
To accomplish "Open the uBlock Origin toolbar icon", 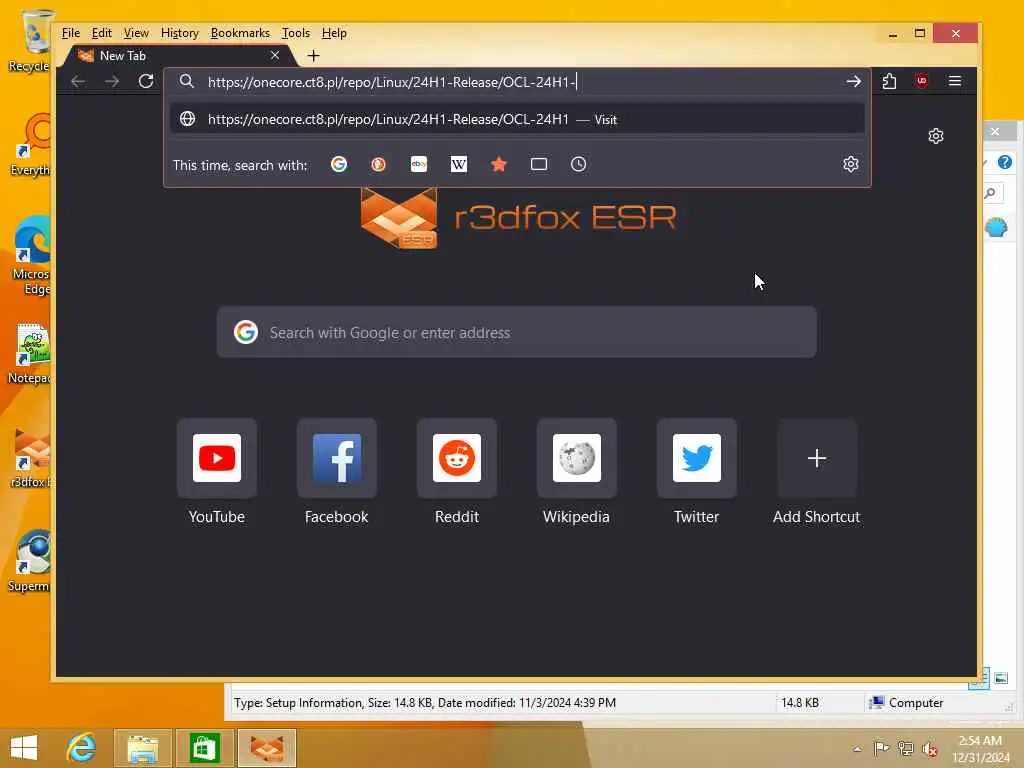I will [x=921, y=81].
